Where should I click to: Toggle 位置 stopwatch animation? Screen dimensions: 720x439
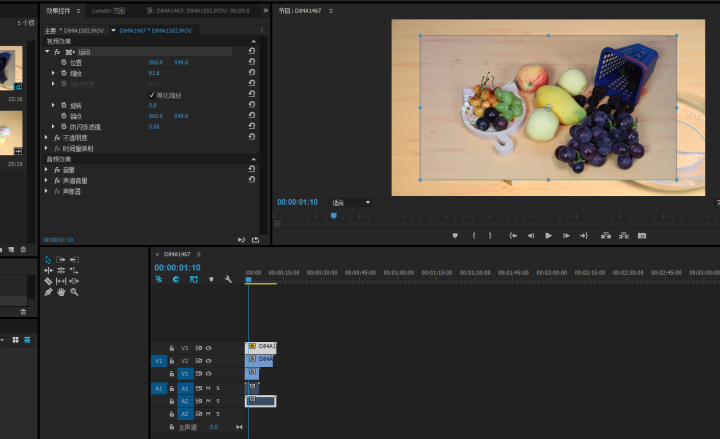64,62
